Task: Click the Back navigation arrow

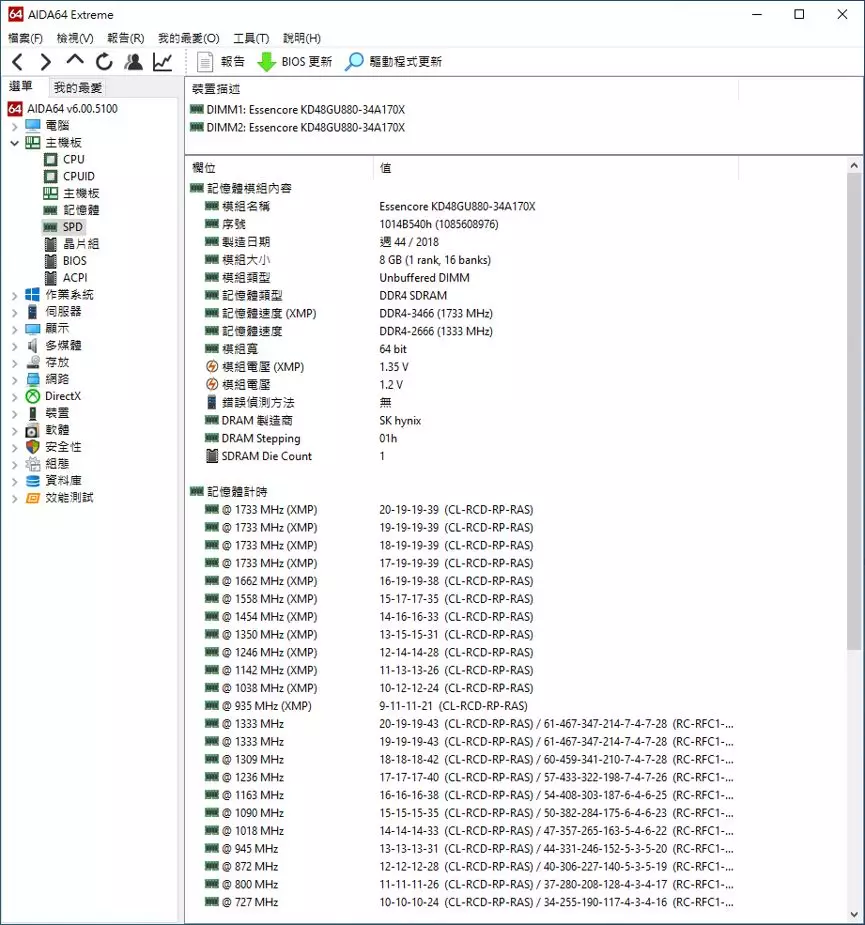Action: [18, 62]
